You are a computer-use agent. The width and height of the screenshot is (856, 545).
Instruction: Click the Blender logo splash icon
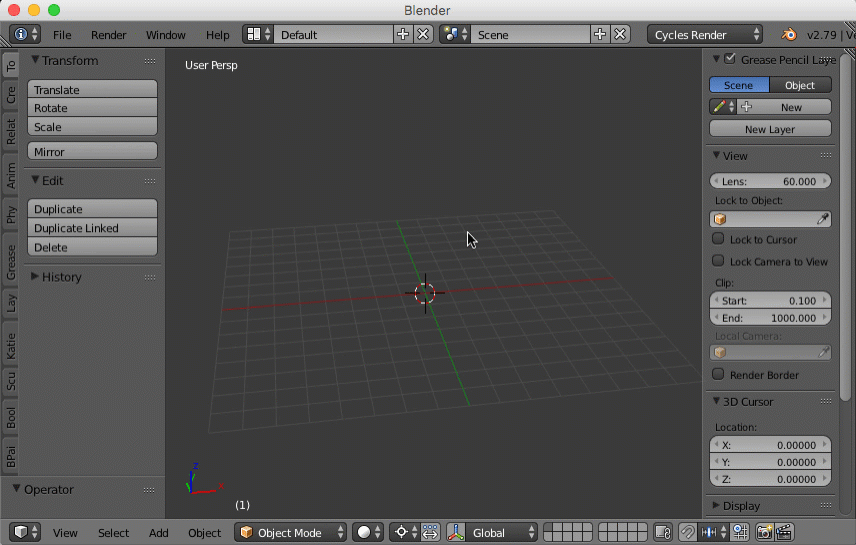pos(788,34)
